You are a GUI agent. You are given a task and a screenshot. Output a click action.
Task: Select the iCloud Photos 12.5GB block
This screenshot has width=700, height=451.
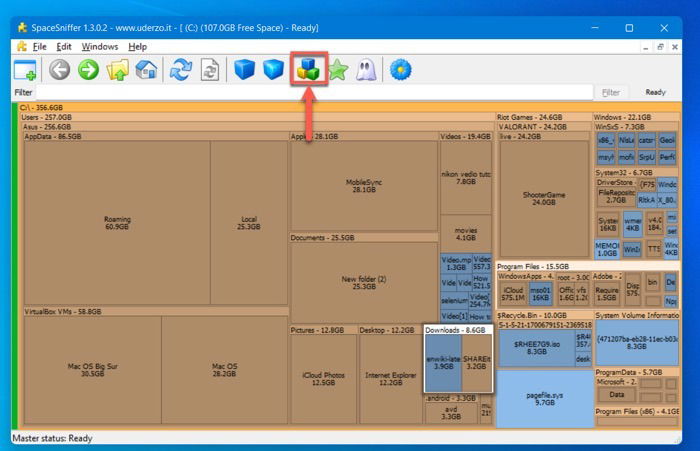[x=323, y=379]
